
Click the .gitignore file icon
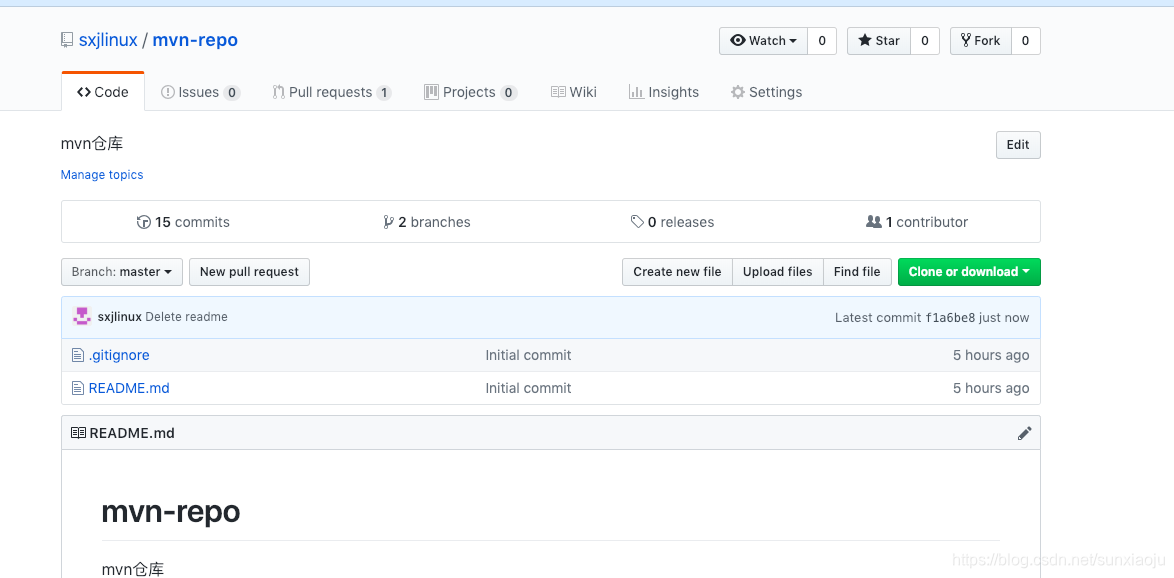pyautogui.click(x=78, y=355)
